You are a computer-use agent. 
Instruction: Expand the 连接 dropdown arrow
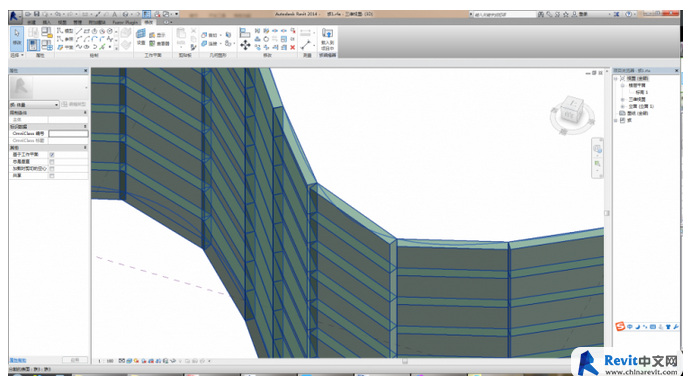(221, 43)
